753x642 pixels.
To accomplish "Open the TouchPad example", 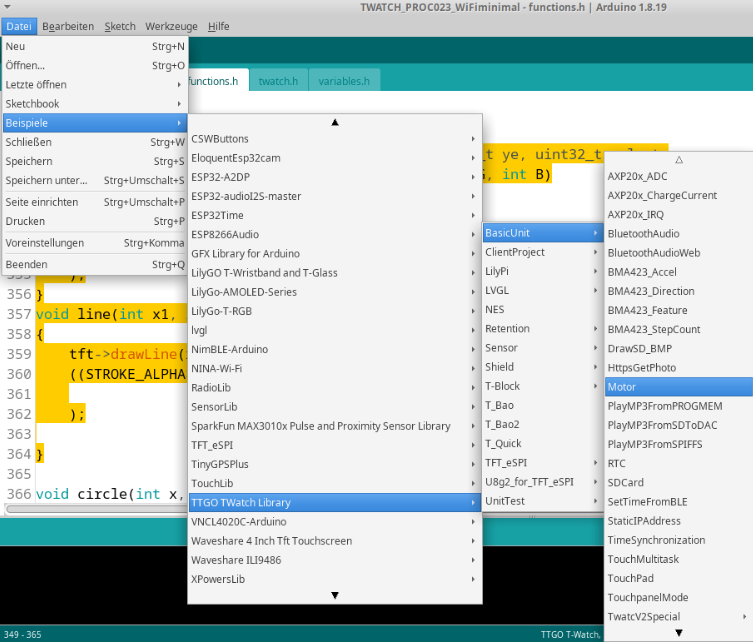I will pyautogui.click(x=679, y=578).
